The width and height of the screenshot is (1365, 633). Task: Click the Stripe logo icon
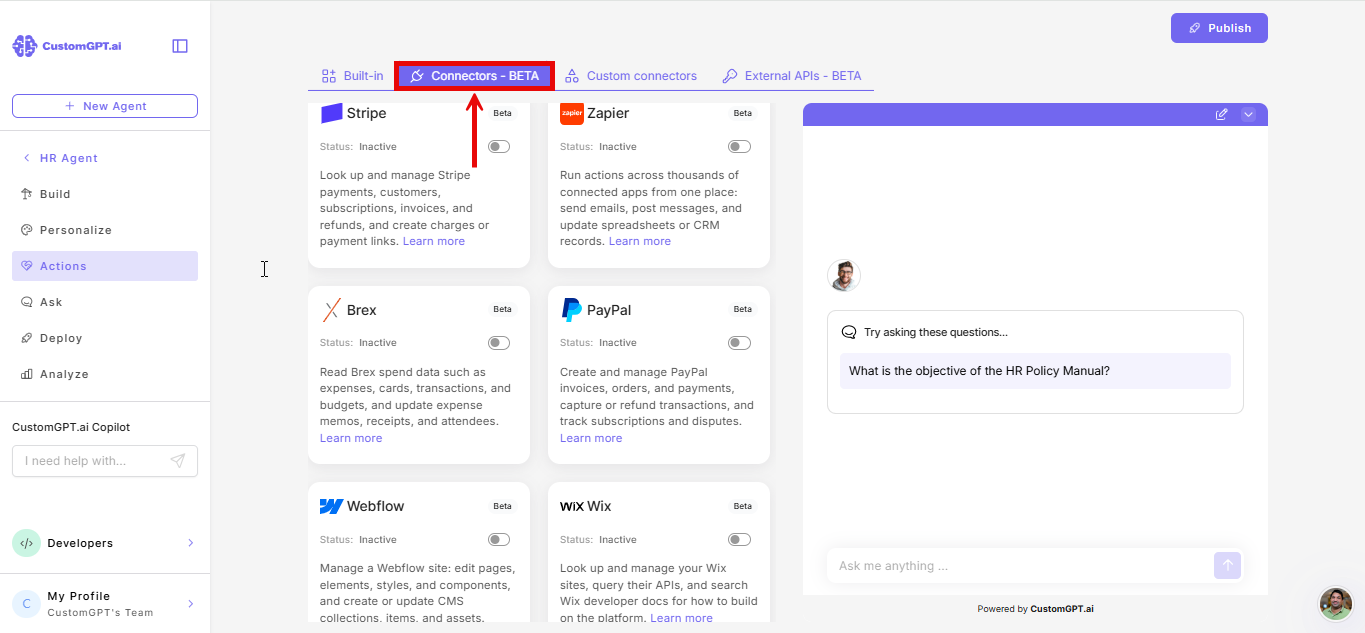pos(331,113)
